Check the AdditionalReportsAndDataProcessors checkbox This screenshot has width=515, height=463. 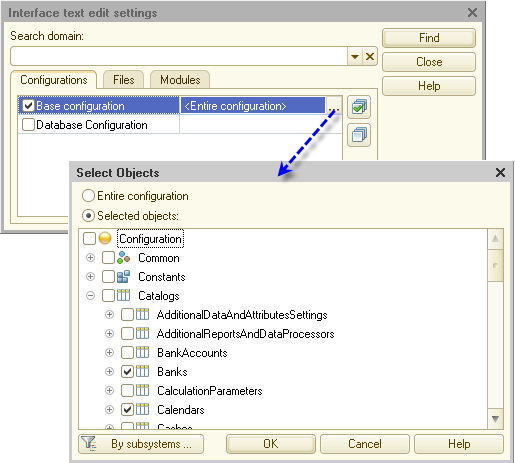[x=127, y=334]
